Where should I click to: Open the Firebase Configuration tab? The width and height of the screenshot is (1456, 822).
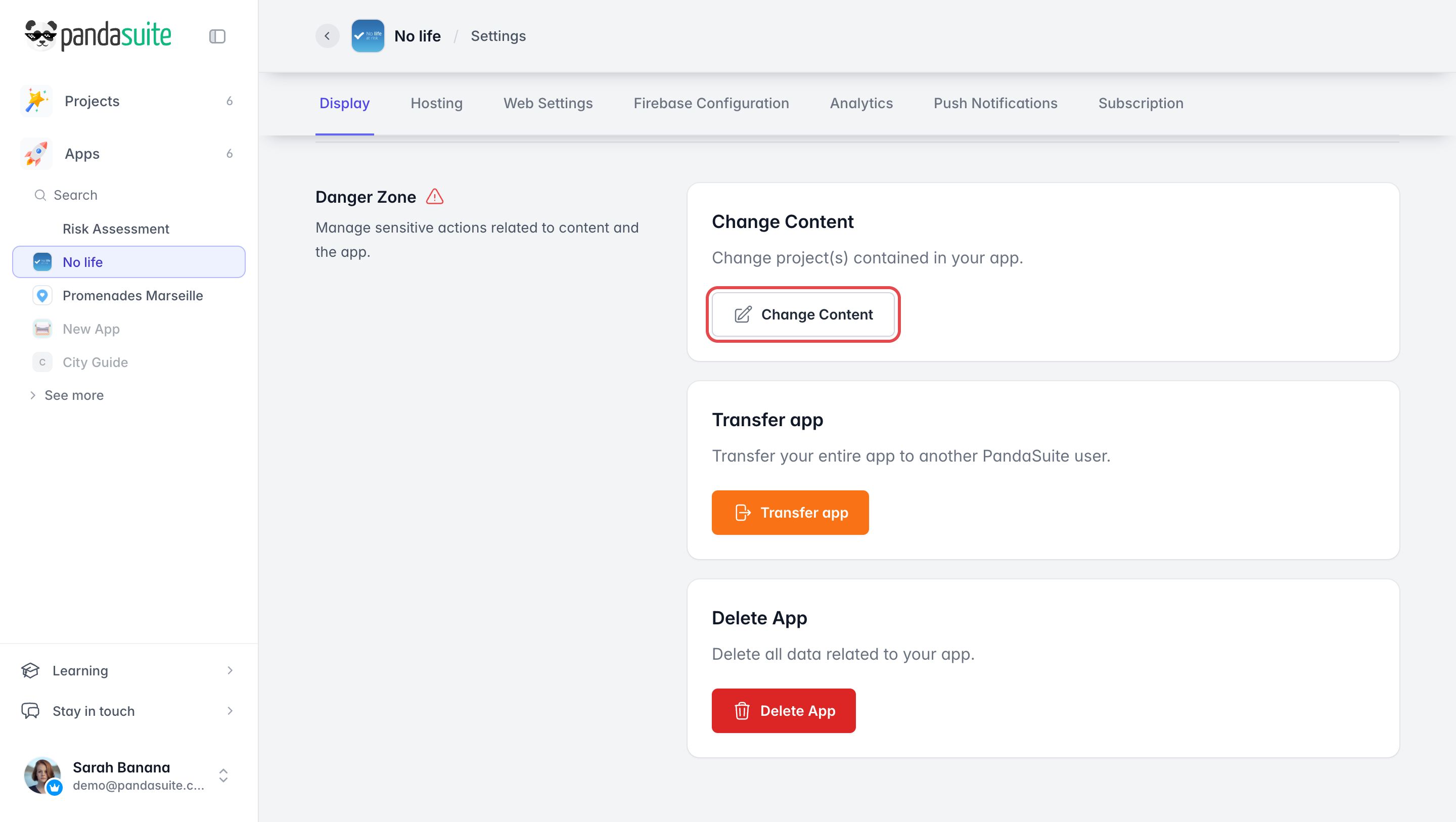[x=711, y=104]
